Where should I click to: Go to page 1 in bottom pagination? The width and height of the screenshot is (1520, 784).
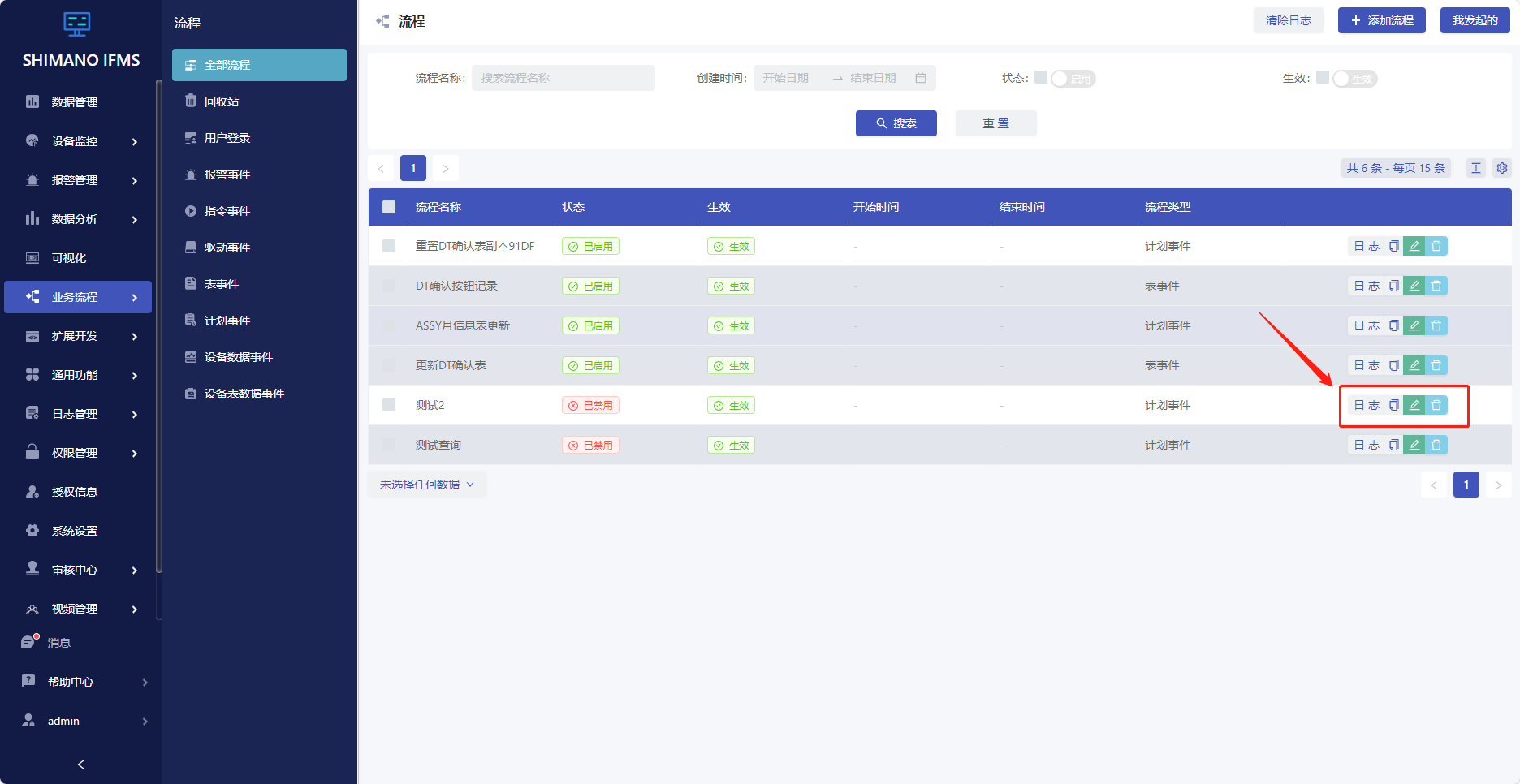(1466, 485)
